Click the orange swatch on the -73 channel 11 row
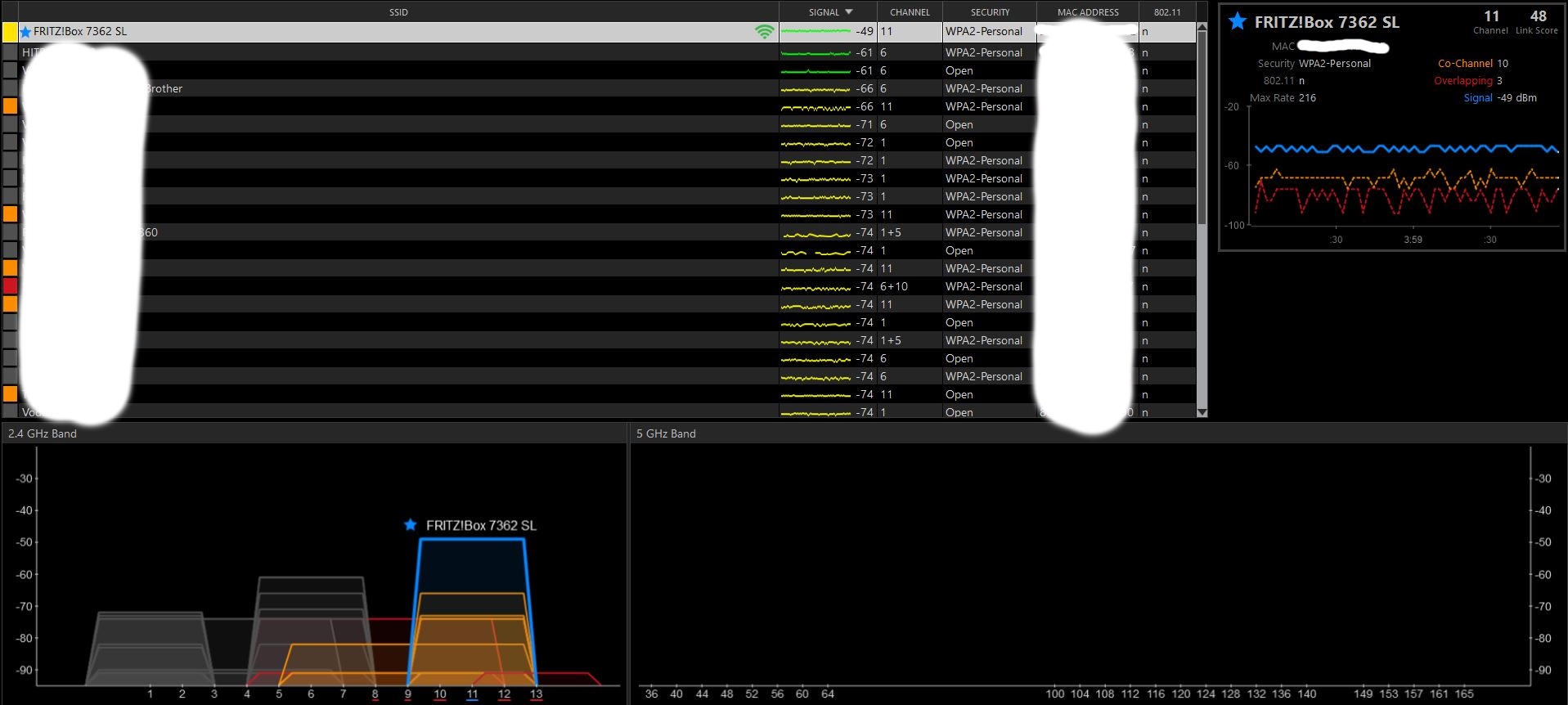This screenshot has height=705, width=1568. click(10, 214)
